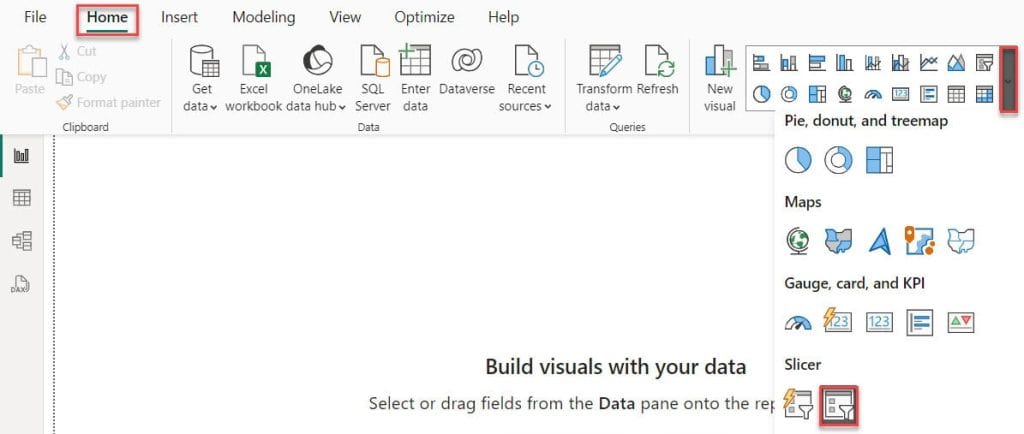The height and width of the screenshot is (434, 1024).
Task: Choose pie chart under Pie, donut, treemap heading
Action: click(798, 160)
